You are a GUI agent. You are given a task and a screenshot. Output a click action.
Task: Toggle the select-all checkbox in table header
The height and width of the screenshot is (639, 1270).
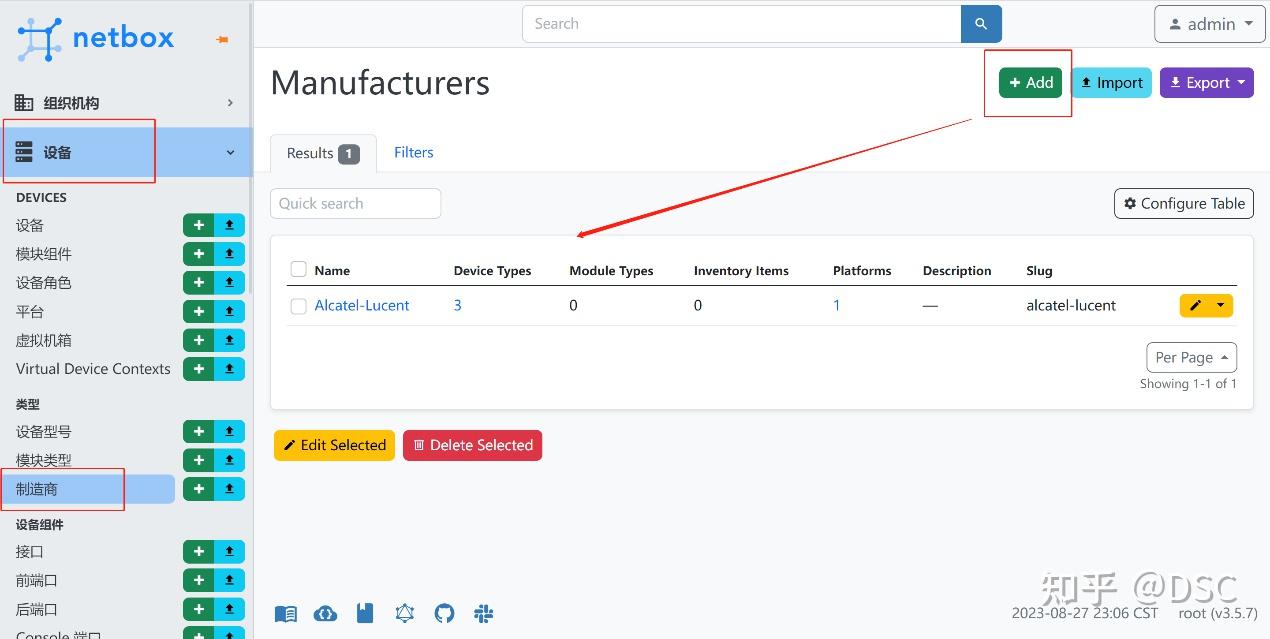[x=298, y=270]
